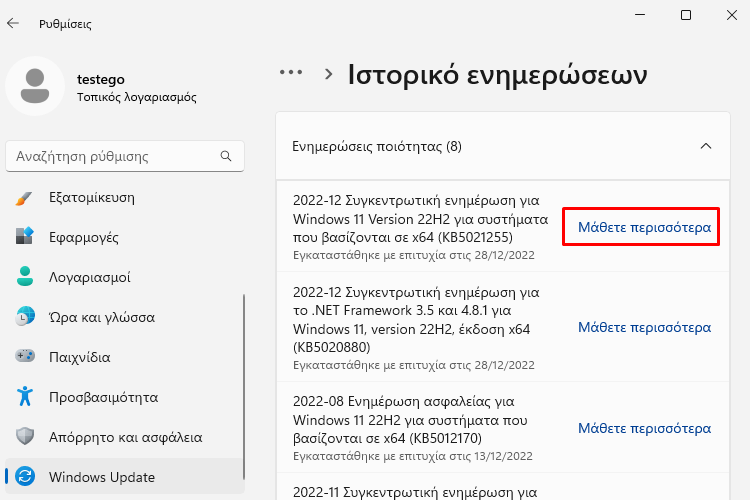
Task: Click the testego user avatar
Action: click(35, 86)
